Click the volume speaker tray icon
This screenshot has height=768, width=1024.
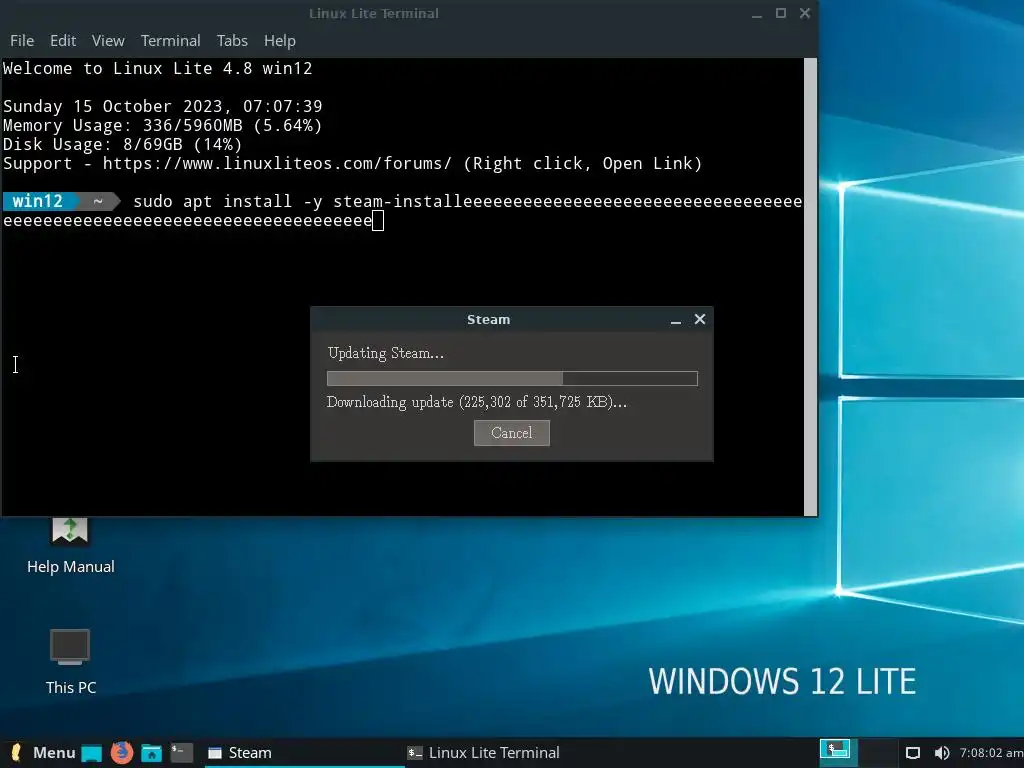tap(941, 753)
